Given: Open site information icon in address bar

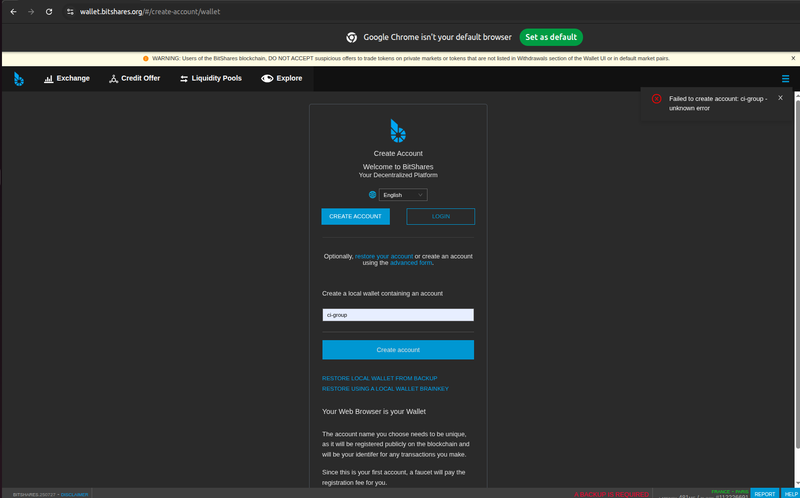Looking at the screenshot, I should click(70, 11).
